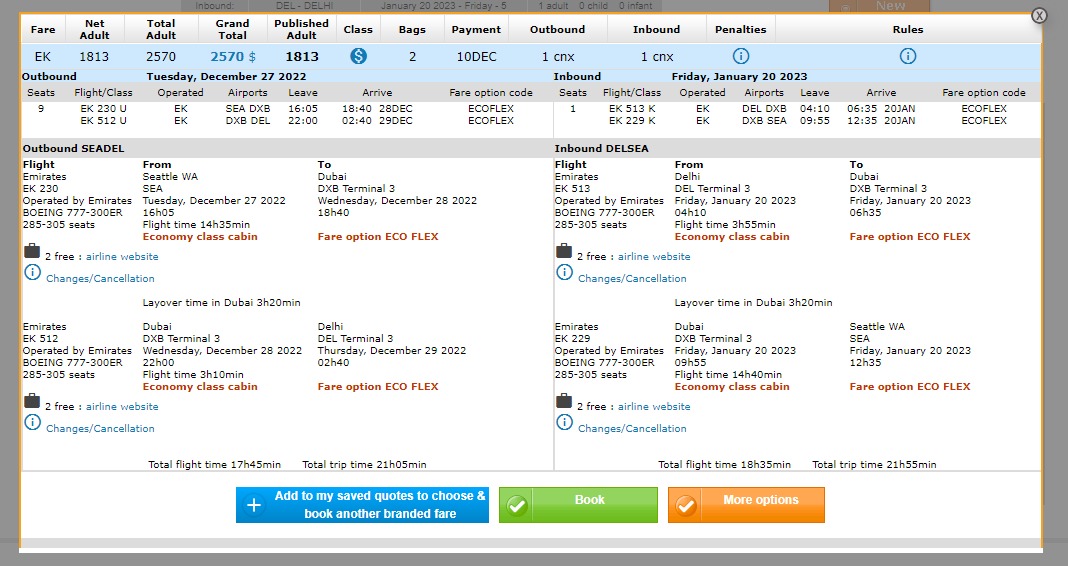The image size is (1068, 566).
Task: Click baggage icon for outbound EK 512
Action: click(32, 401)
